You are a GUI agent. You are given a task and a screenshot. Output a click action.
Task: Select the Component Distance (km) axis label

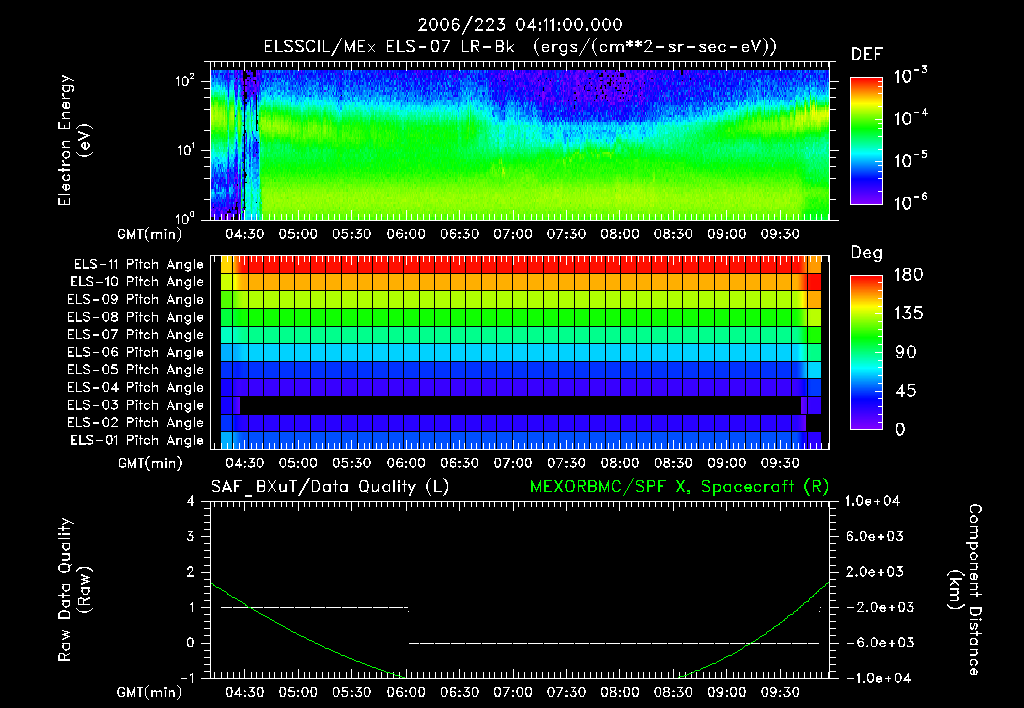pyautogui.click(x=965, y=590)
